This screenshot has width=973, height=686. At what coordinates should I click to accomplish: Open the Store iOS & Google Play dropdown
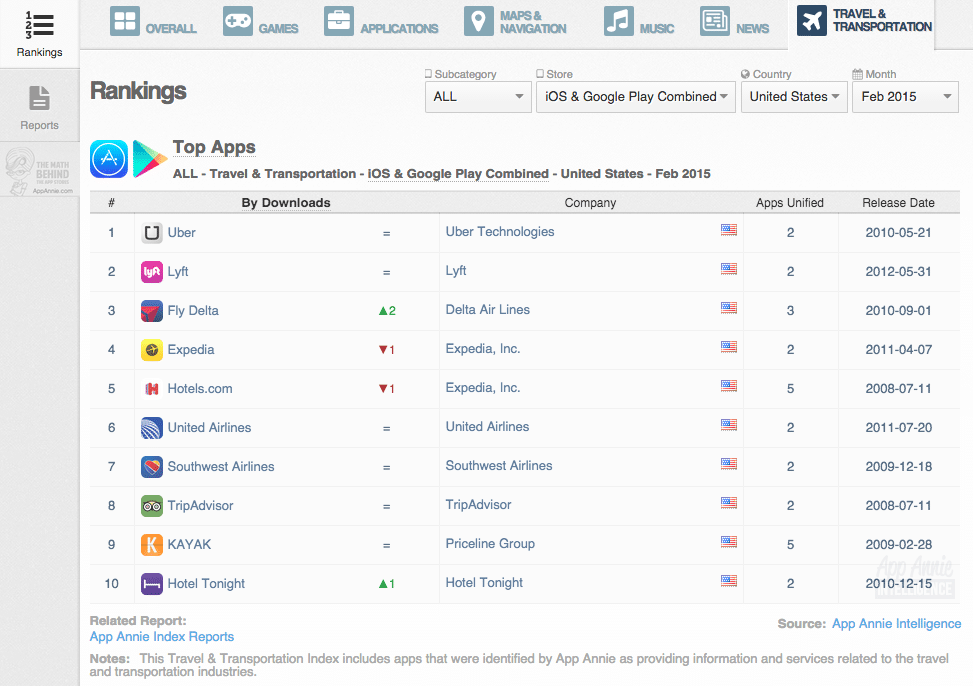click(x=635, y=97)
